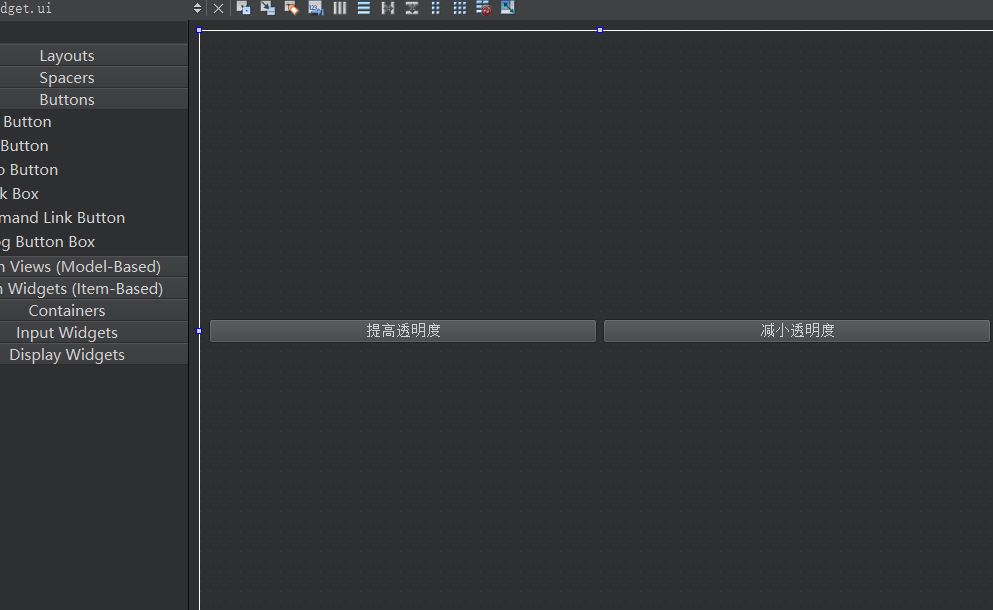Open the widget.ui file selector dropdown

(197, 8)
